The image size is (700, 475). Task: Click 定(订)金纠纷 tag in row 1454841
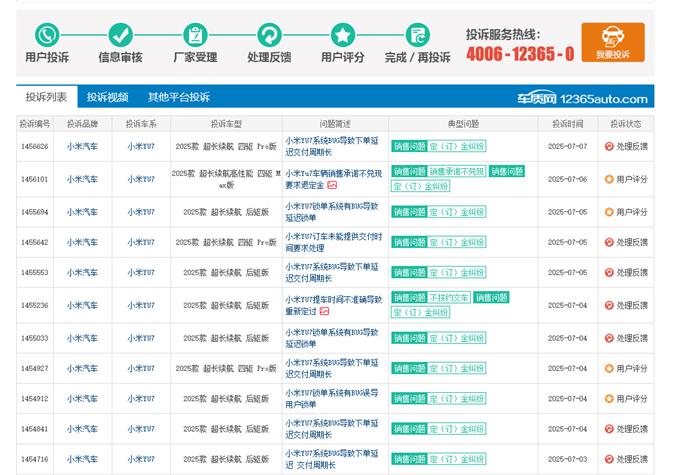[457, 429]
